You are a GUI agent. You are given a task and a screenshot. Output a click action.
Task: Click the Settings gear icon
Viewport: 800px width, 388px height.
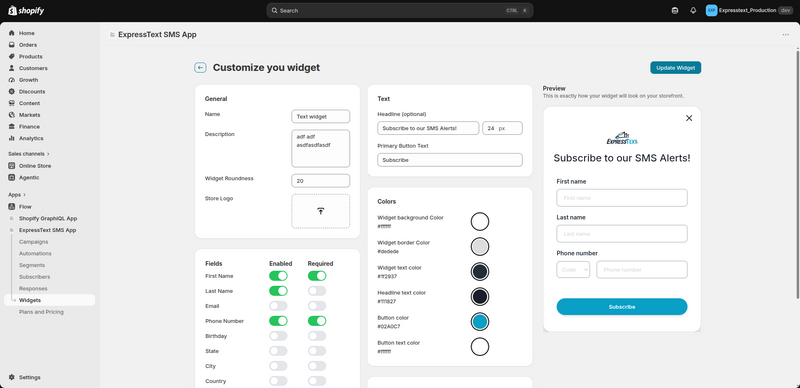12,377
